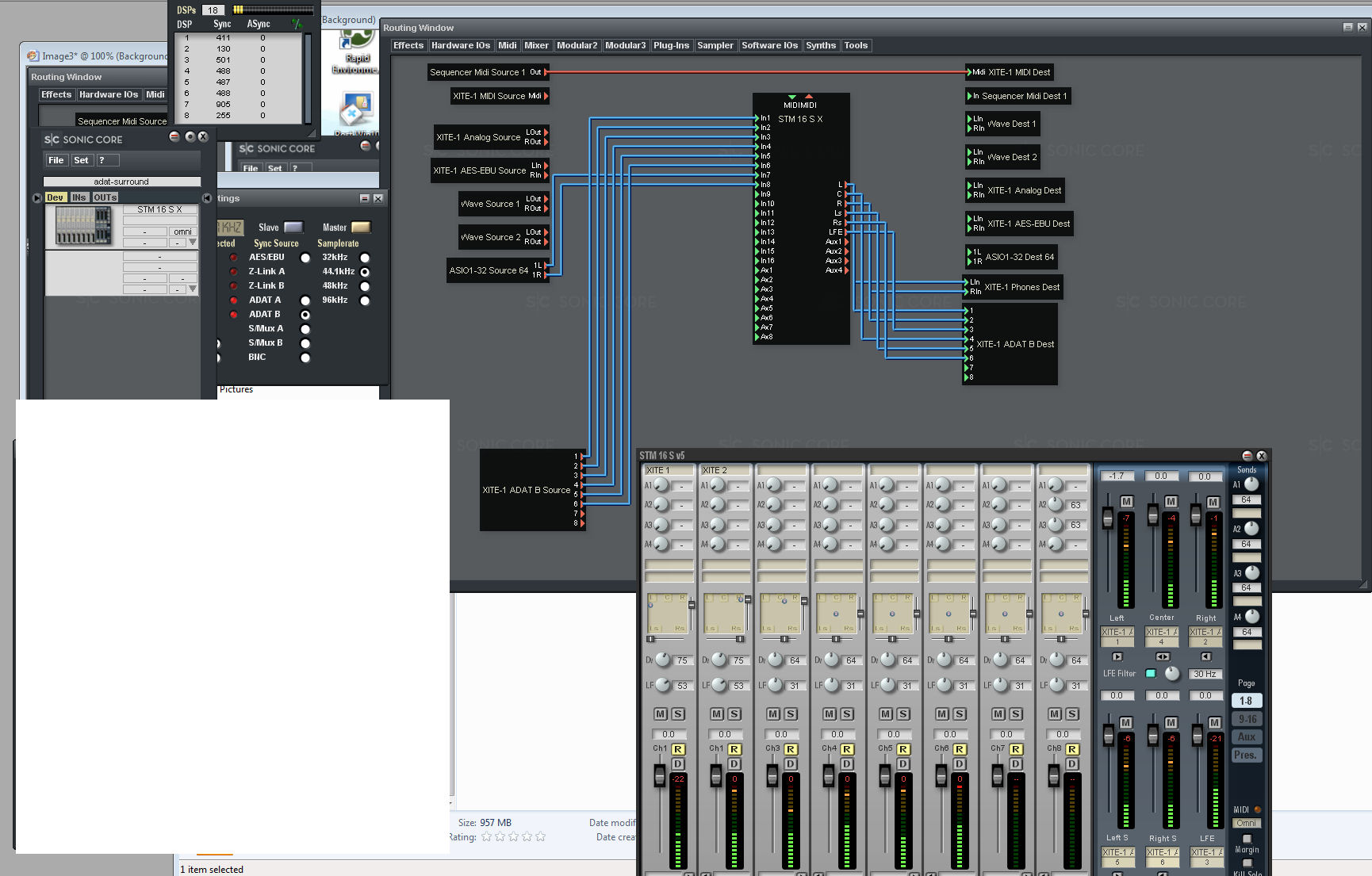Image resolution: width=1372 pixels, height=876 pixels.
Task: Set samplerate to 32kHz
Action: 365,258
